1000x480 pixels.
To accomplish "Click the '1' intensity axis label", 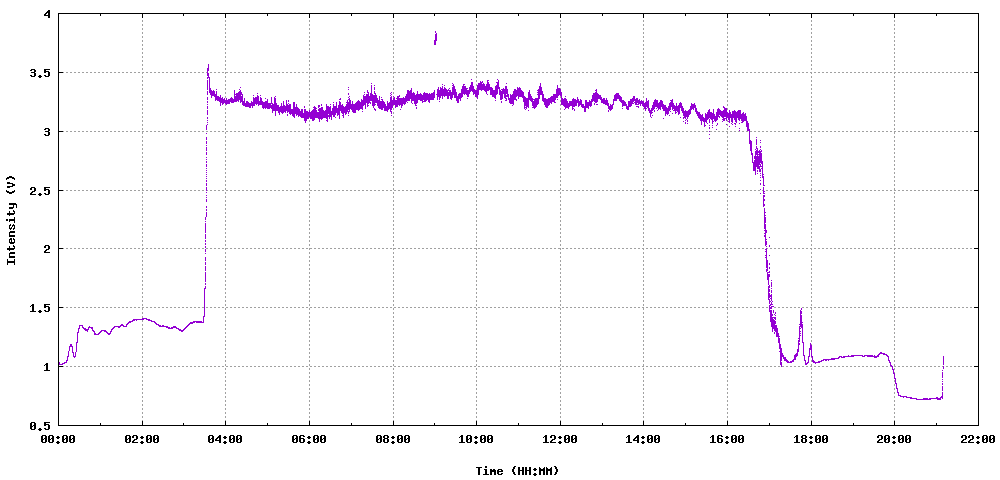I will (48, 367).
